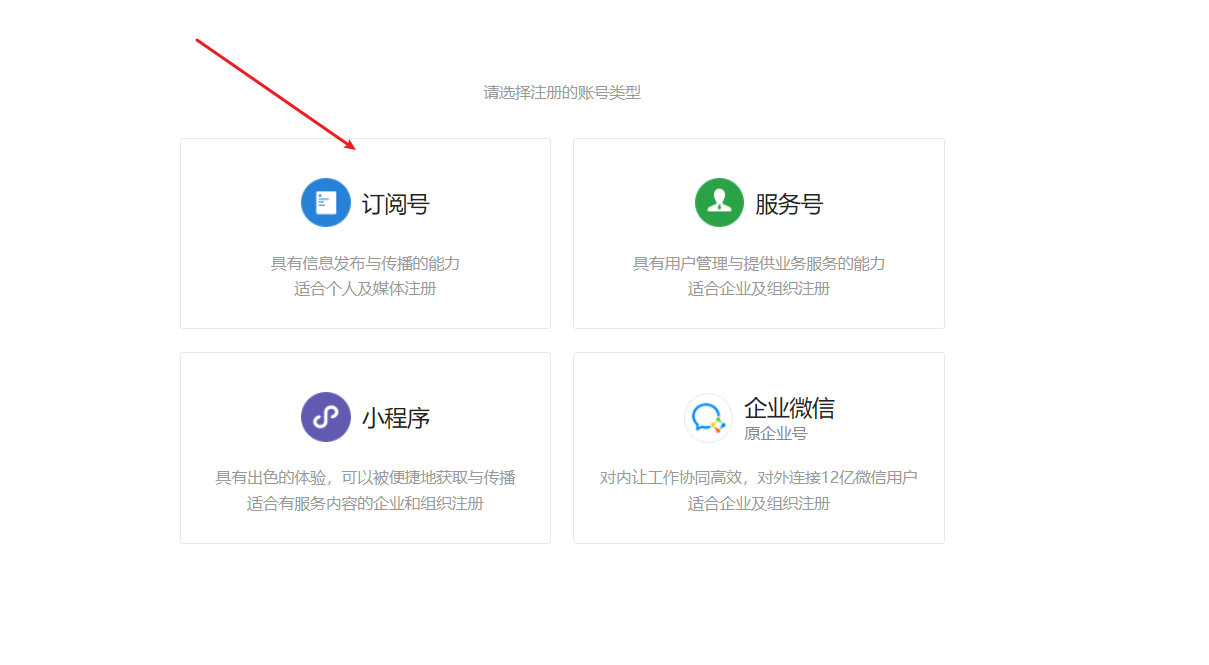This screenshot has width=1209, height=665.
Task: Click the 企业微信 chat bubble icon
Action: click(x=708, y=418)
